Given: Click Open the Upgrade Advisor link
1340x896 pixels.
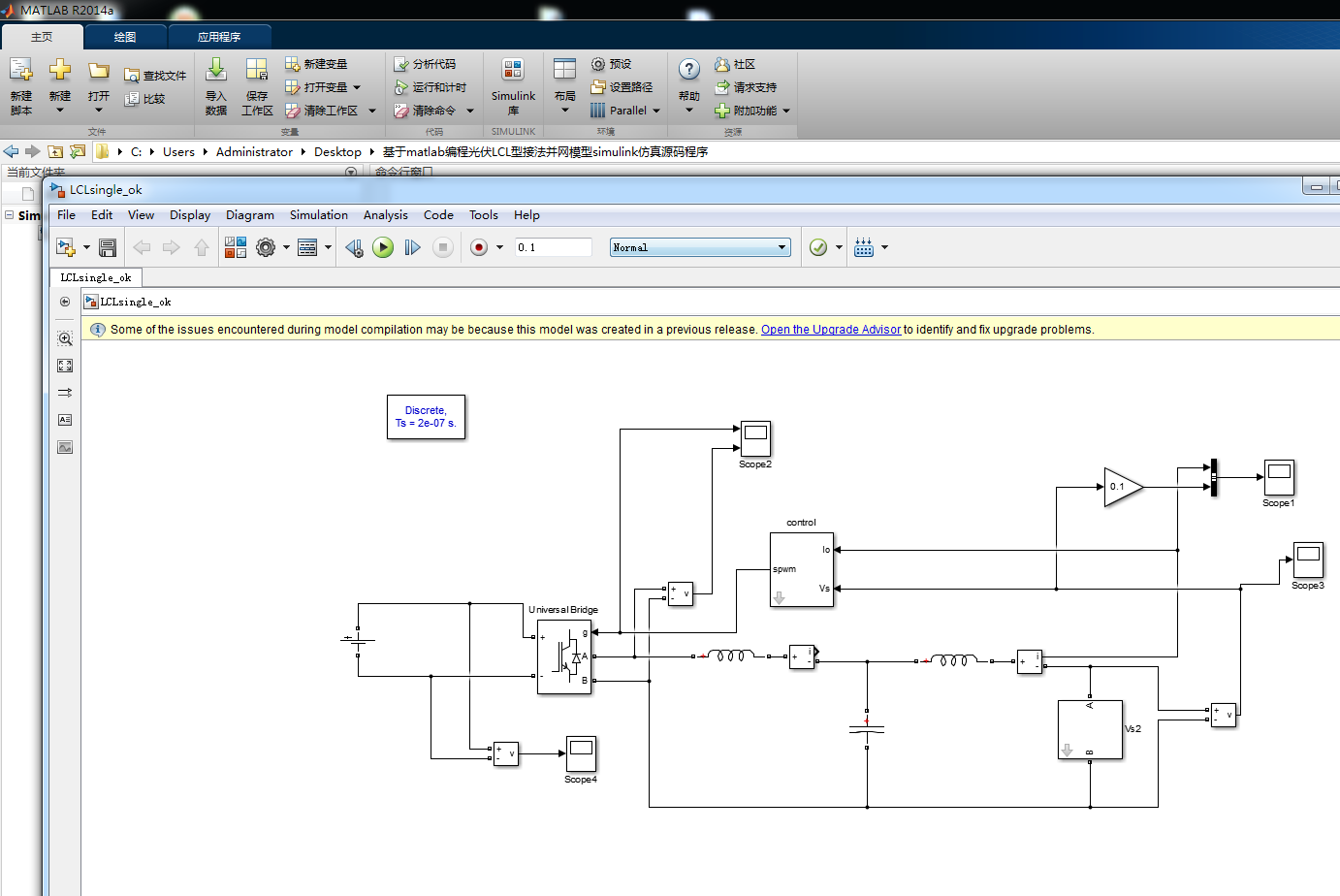Looking at the screenshot, I should (831, 330).
